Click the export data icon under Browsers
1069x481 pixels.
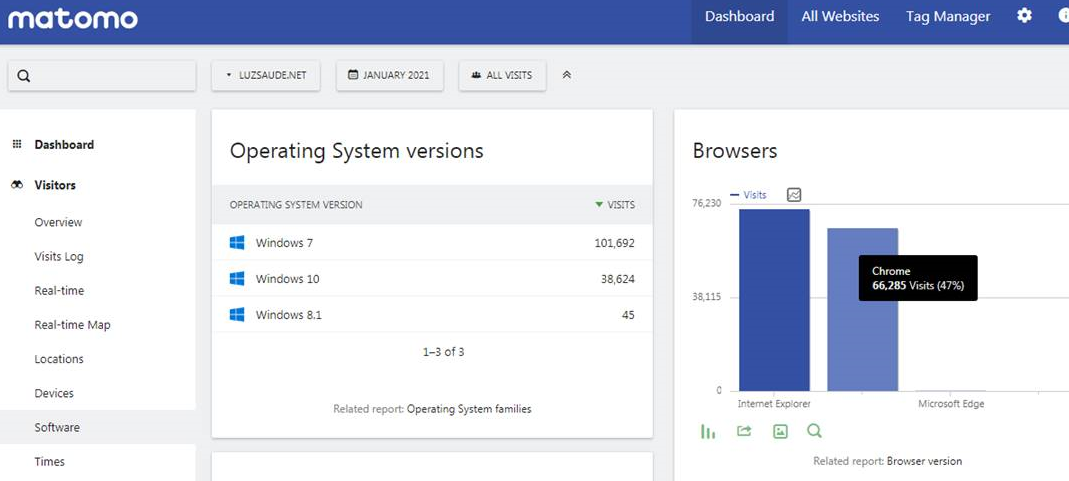click(744, 431)
